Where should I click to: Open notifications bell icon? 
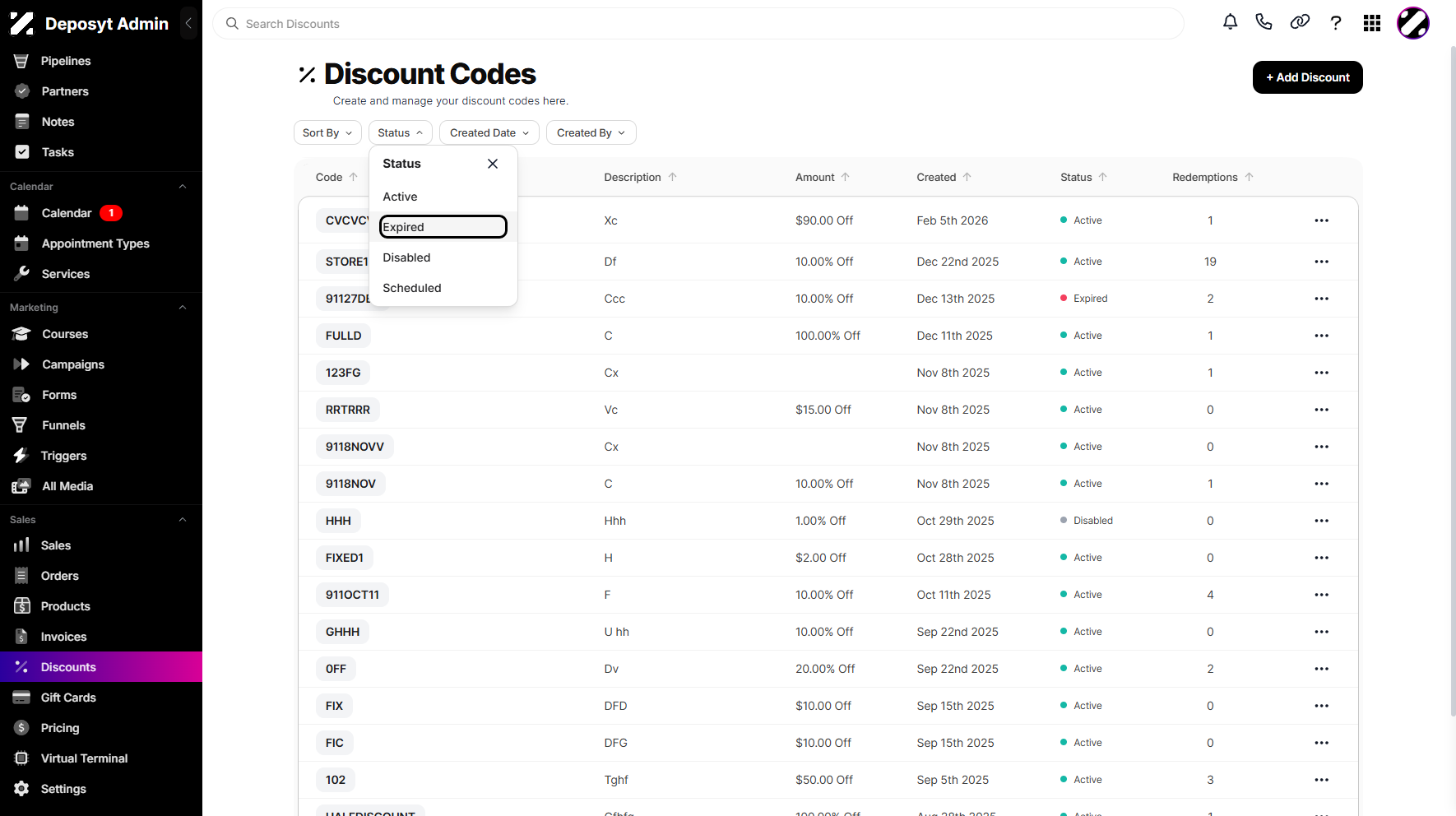pos(1230,23)
